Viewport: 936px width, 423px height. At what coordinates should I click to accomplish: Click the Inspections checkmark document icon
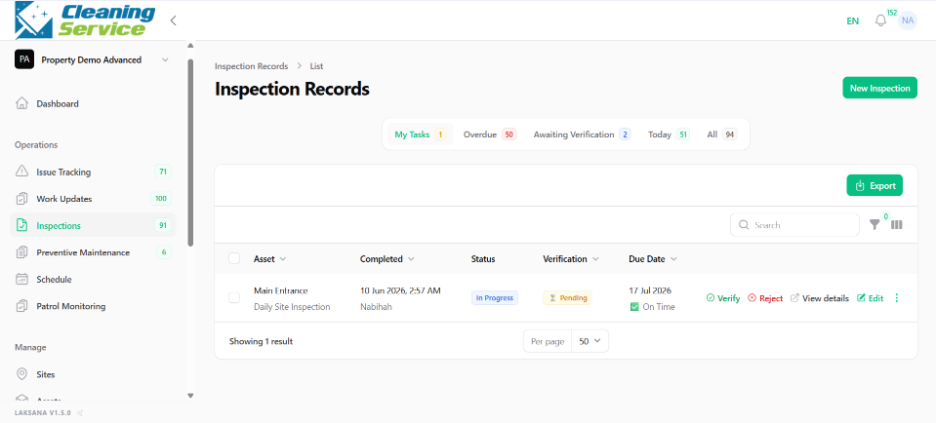pos(22,226)
